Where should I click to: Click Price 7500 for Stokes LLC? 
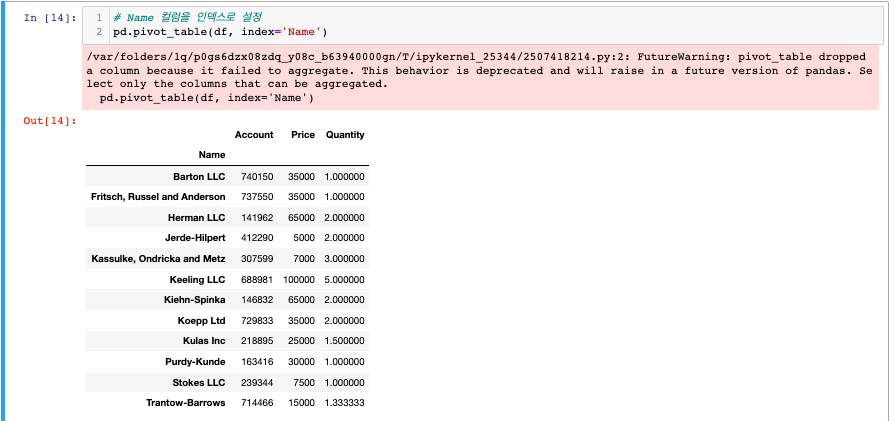pyautogui.click(x=304, y=382)
